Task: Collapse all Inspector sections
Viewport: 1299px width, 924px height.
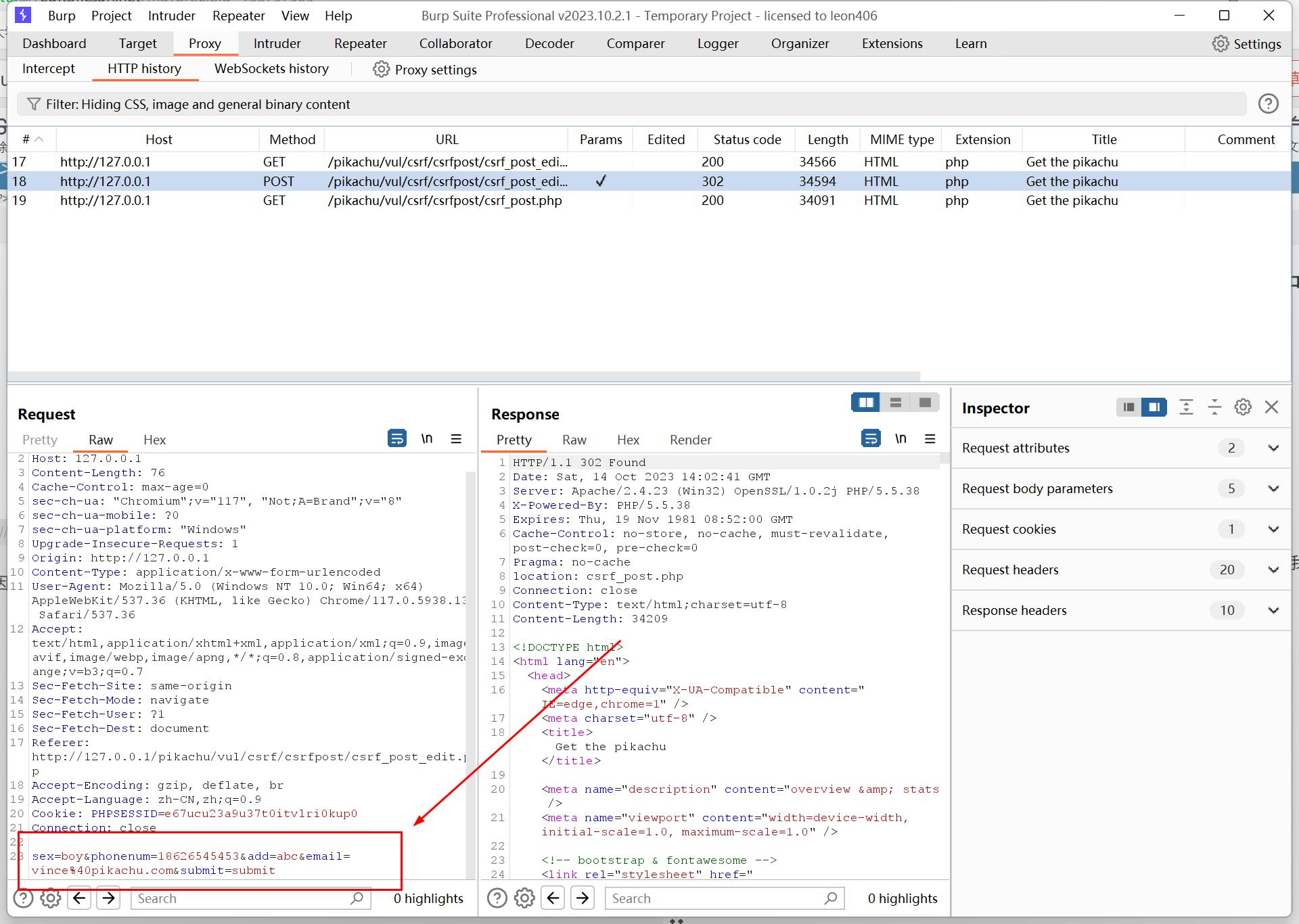Action: (x=1214, y=407)
